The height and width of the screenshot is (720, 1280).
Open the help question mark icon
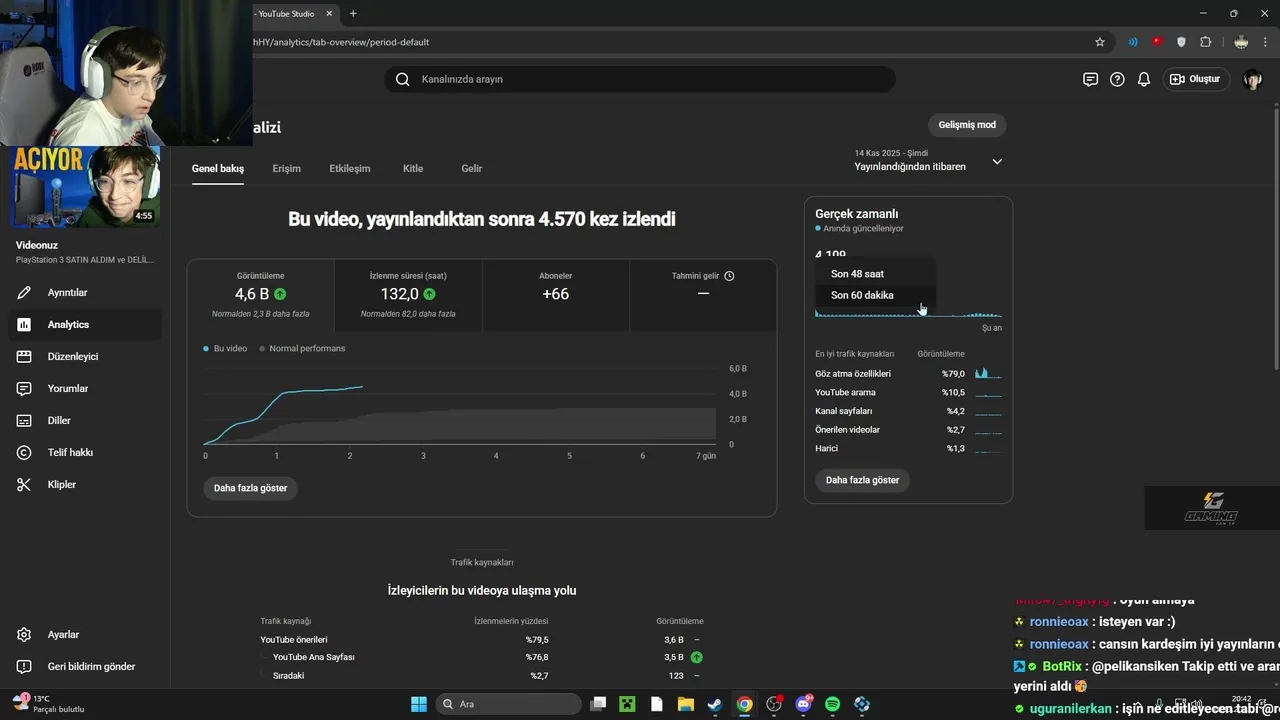click(x=1117, y=79)
